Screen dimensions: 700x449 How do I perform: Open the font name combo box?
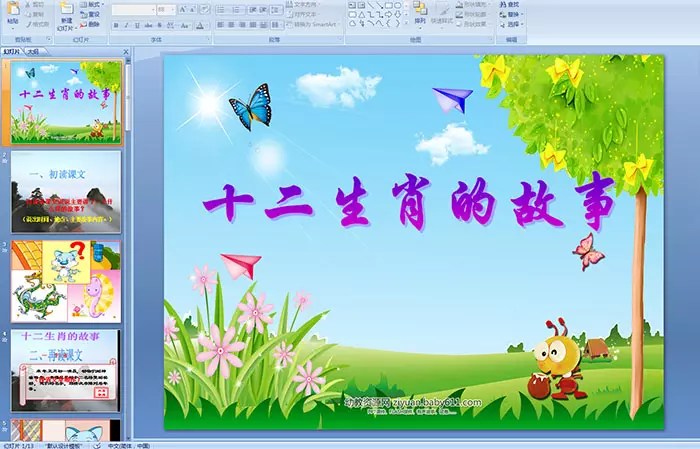tap(133, 10)
